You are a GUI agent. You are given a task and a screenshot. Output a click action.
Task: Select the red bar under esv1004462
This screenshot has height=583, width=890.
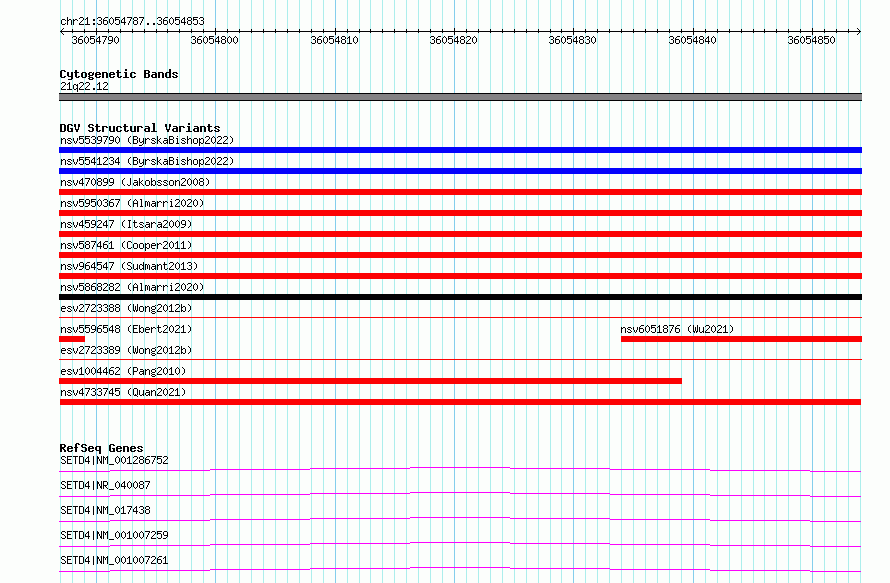click(x=370, y=381)
